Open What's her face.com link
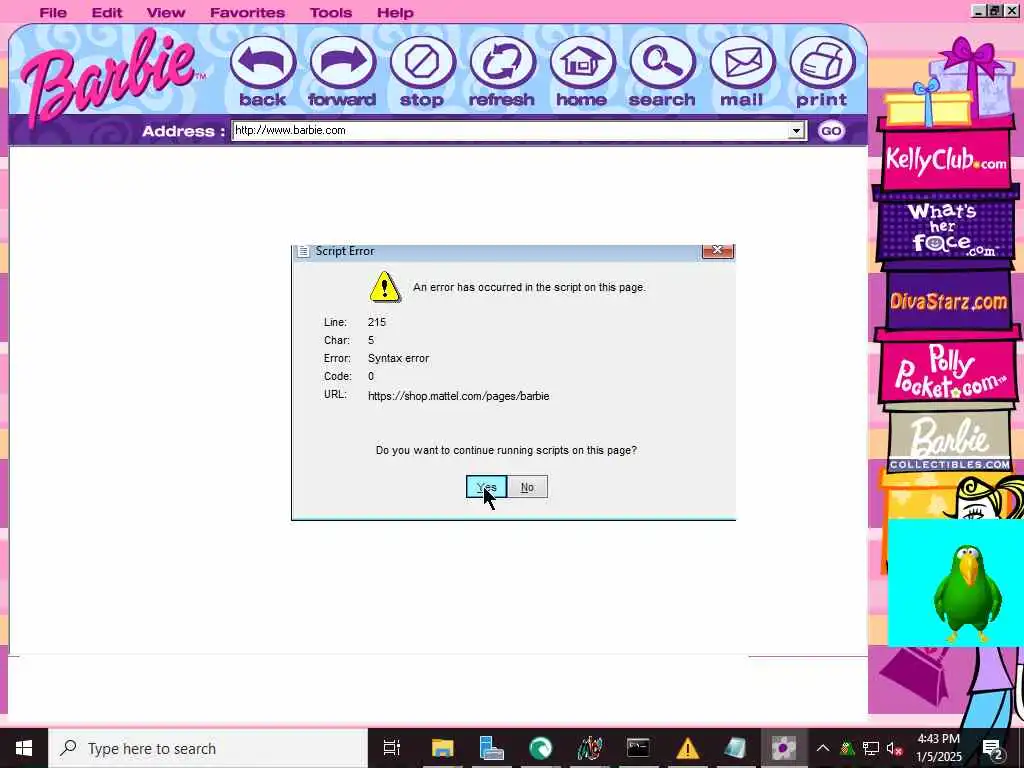Image resolution: width=1024 pixels, height=768 pixels. 947,229
